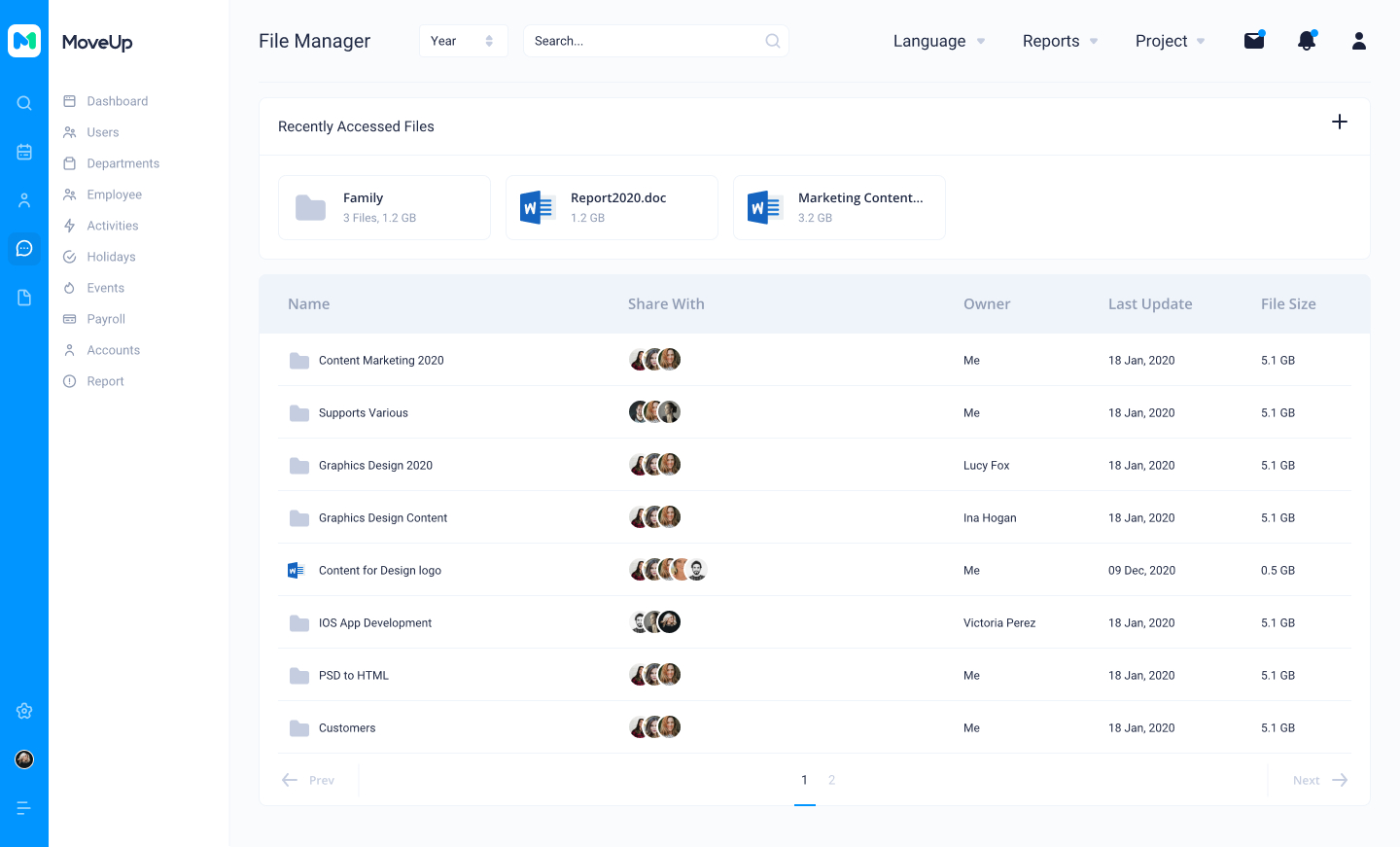Image resolution: width=1400 pixels, height=847 pixels.
Task: Open Activities in the side menu
Action: [x=101, y=226]
